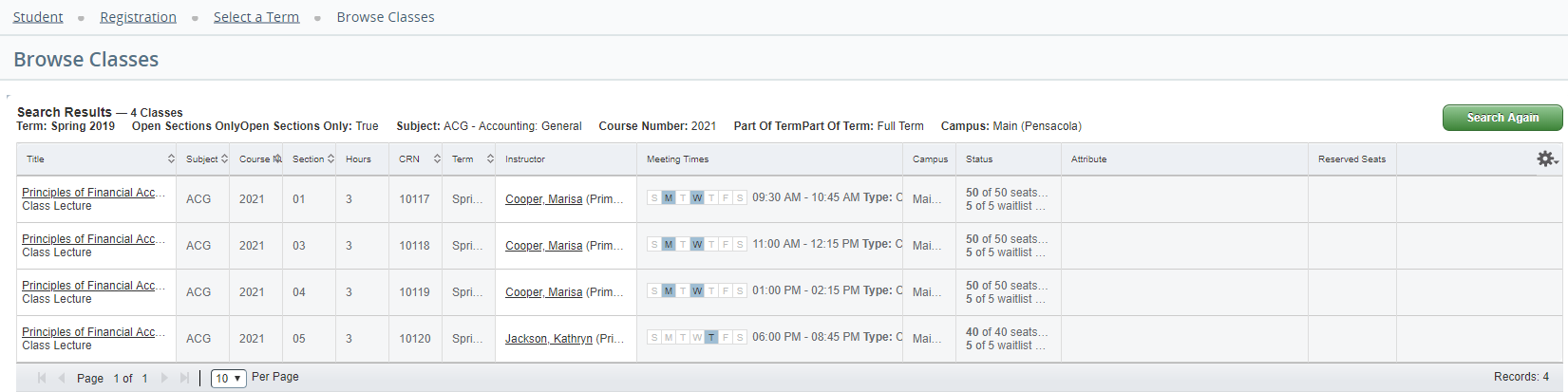Click highlighted Monday box in section 01 row
The width and height of the screenshot is (1568, 392).
tap(669, 197)
